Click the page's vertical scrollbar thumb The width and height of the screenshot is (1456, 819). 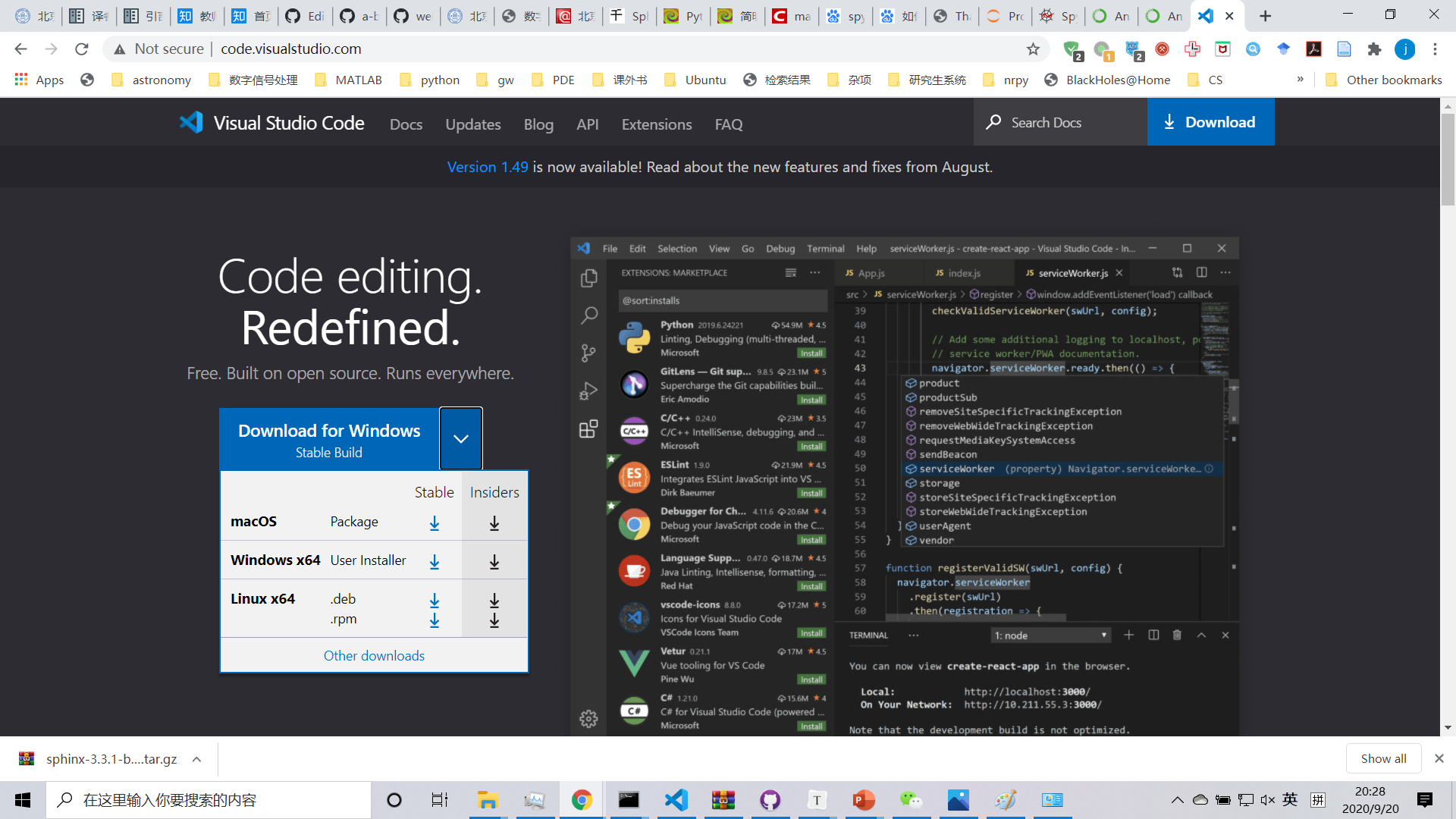click(x=1448, y=159)
